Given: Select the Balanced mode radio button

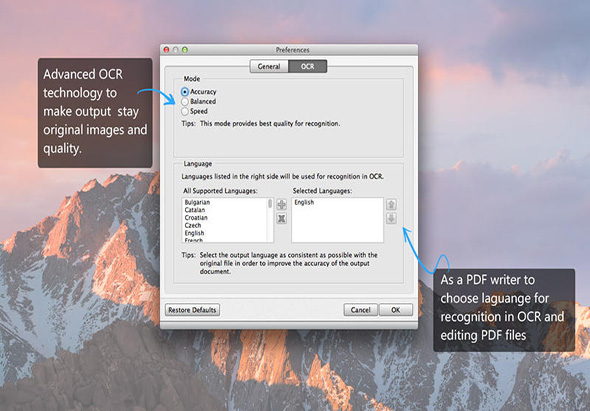Looking at the screenshot, I should click(x=185, y=102).
